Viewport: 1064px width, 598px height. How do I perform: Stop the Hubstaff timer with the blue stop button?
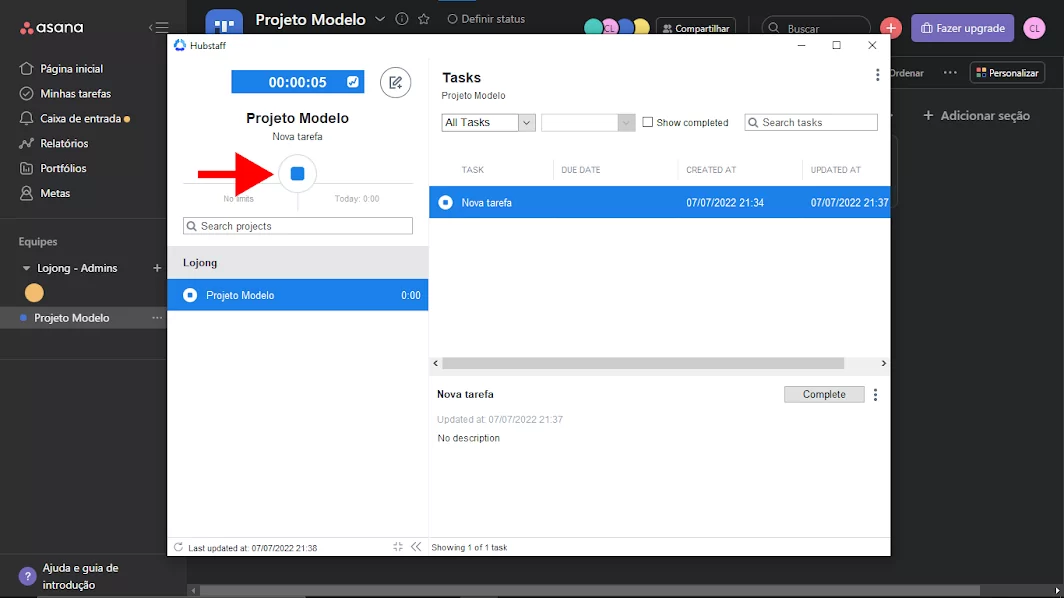point(297,174)
